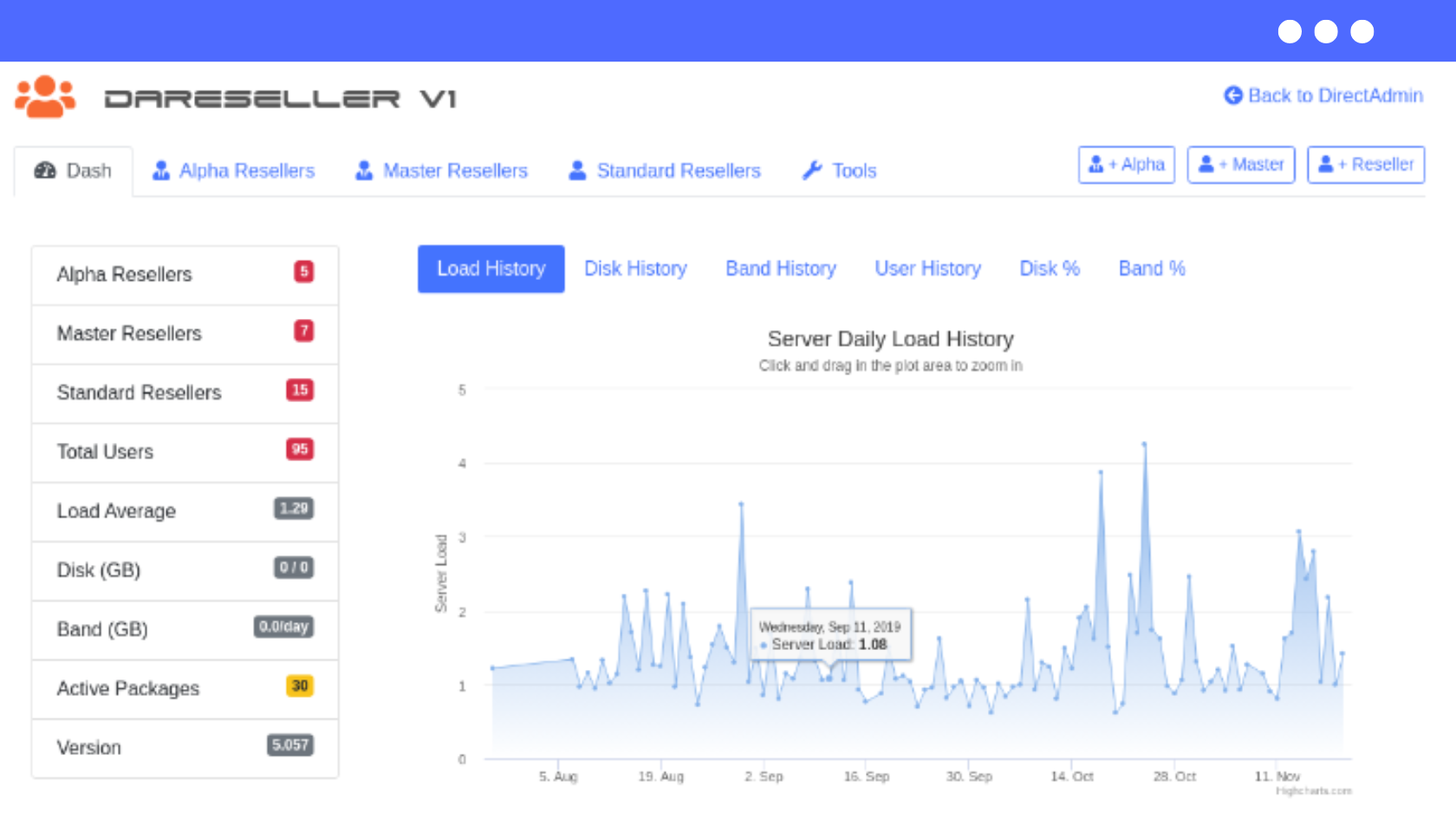The width and height of the screenshot is (1456, 819).
Task: Click the Master Resellers tab user icon
Action: (x=364, y=171)
